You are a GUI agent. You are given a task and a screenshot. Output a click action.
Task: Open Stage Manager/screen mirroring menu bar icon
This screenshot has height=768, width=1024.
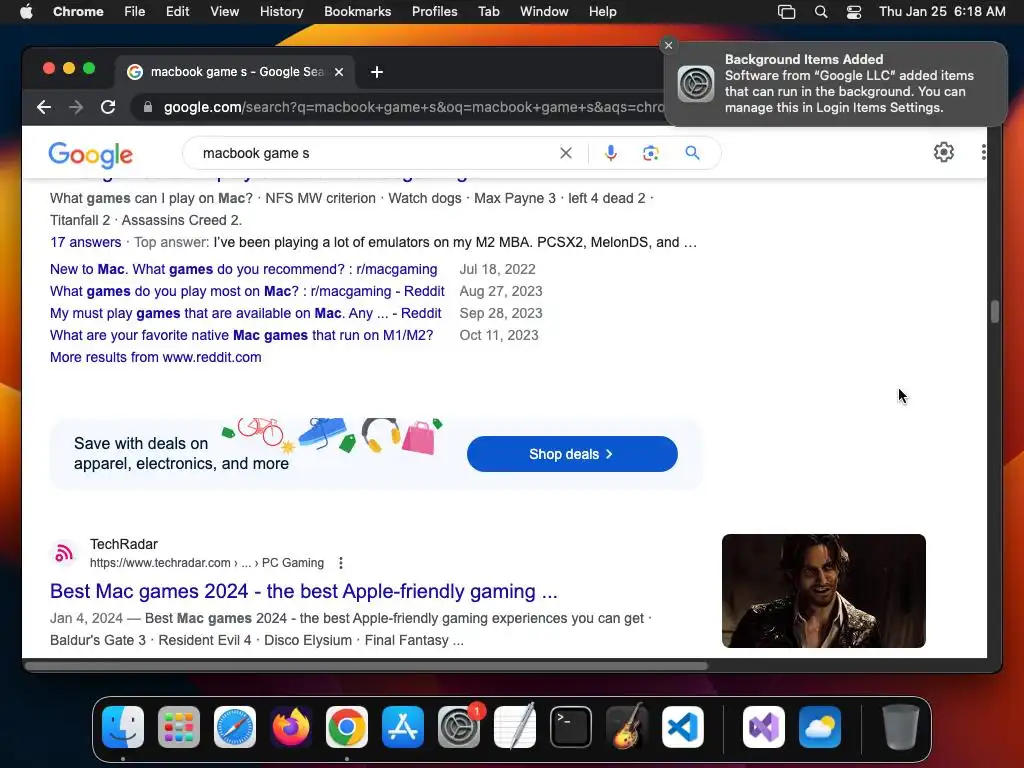coord(786,12)
